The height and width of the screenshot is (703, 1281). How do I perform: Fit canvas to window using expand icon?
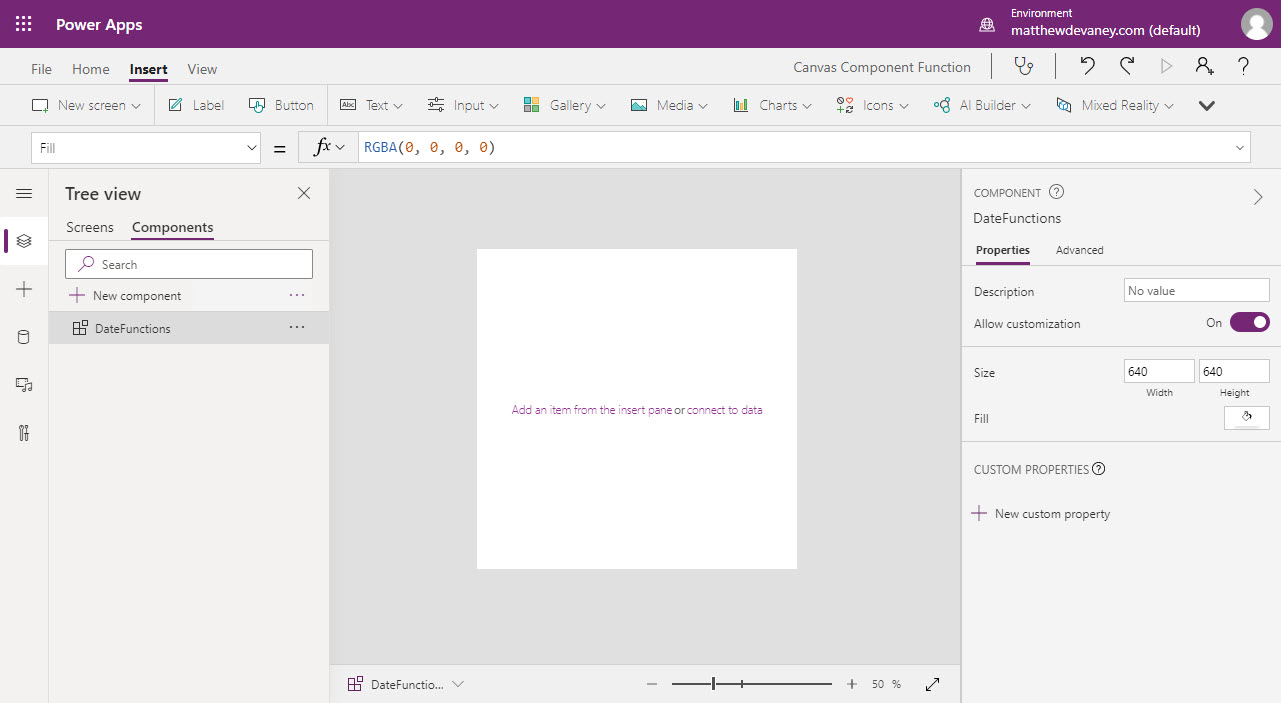pos(932,684)
